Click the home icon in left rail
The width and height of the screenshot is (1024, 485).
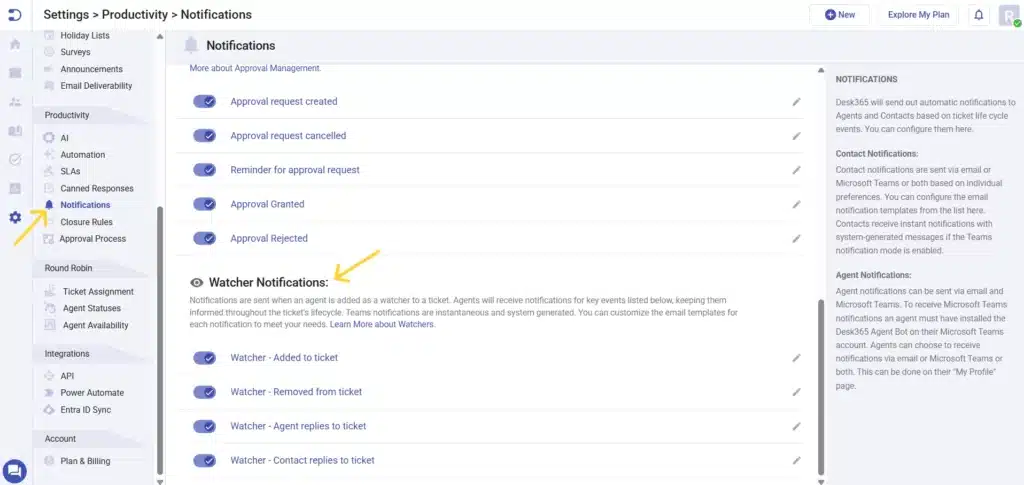pos(15,44)
